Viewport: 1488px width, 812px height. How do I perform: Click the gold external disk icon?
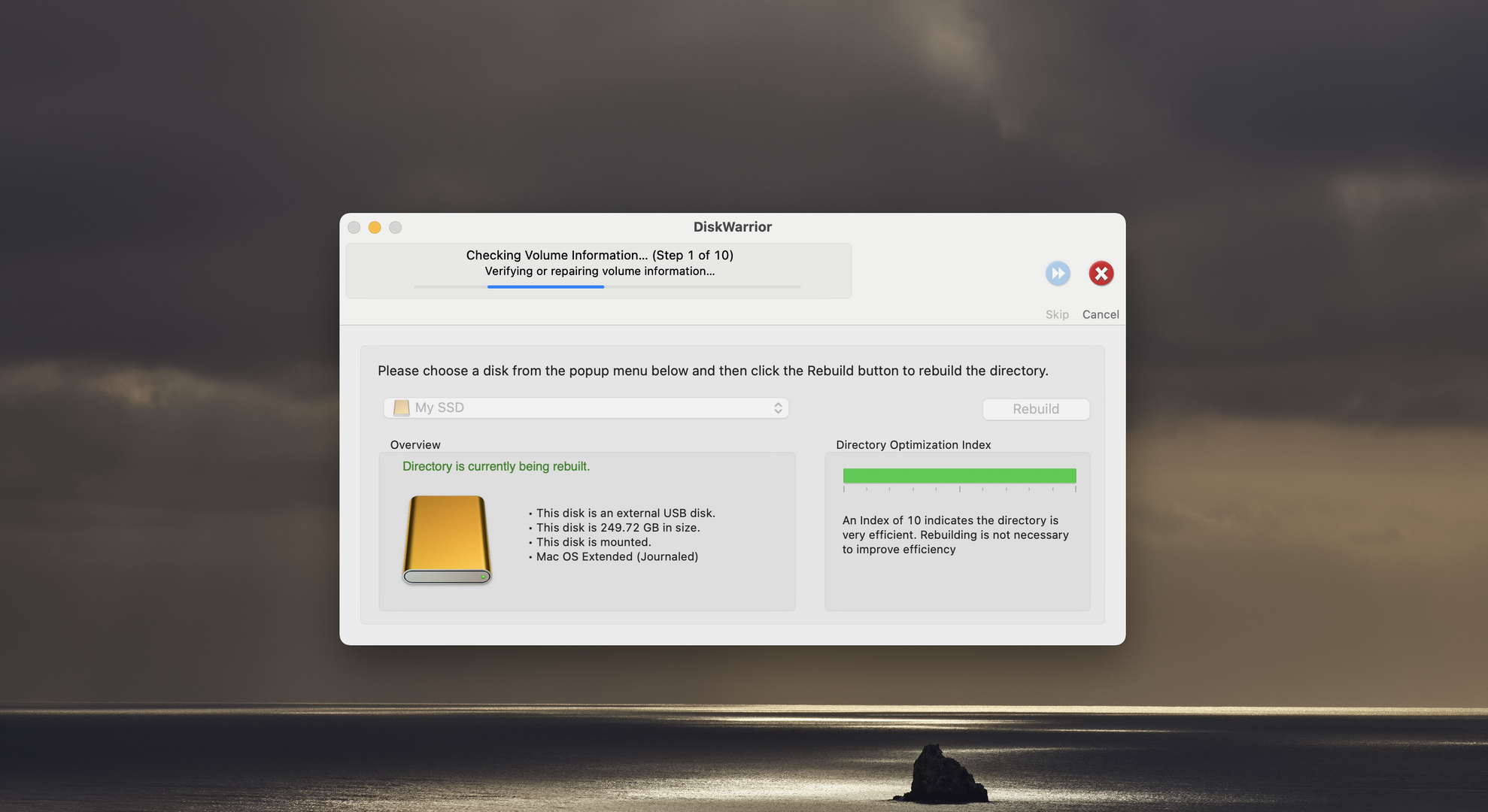pyautogui.click(x=447, y=539)
